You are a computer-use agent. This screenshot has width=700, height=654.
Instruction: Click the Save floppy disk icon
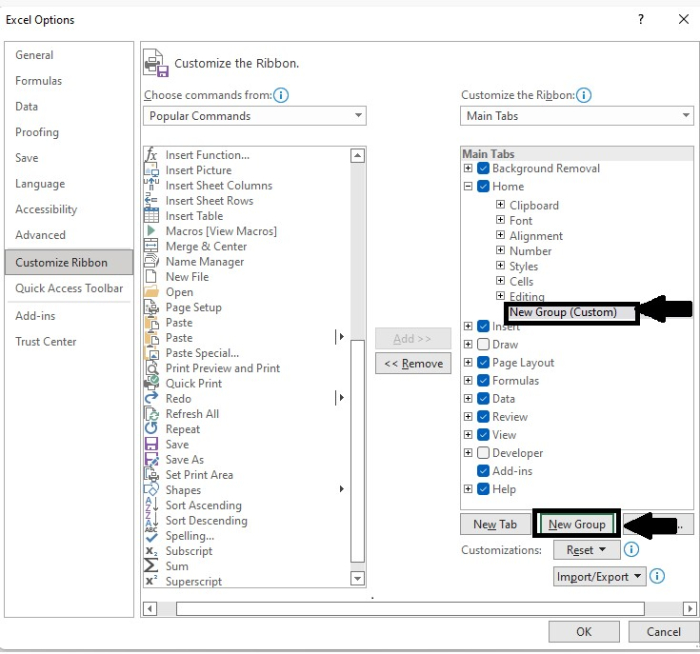[151, 444]
